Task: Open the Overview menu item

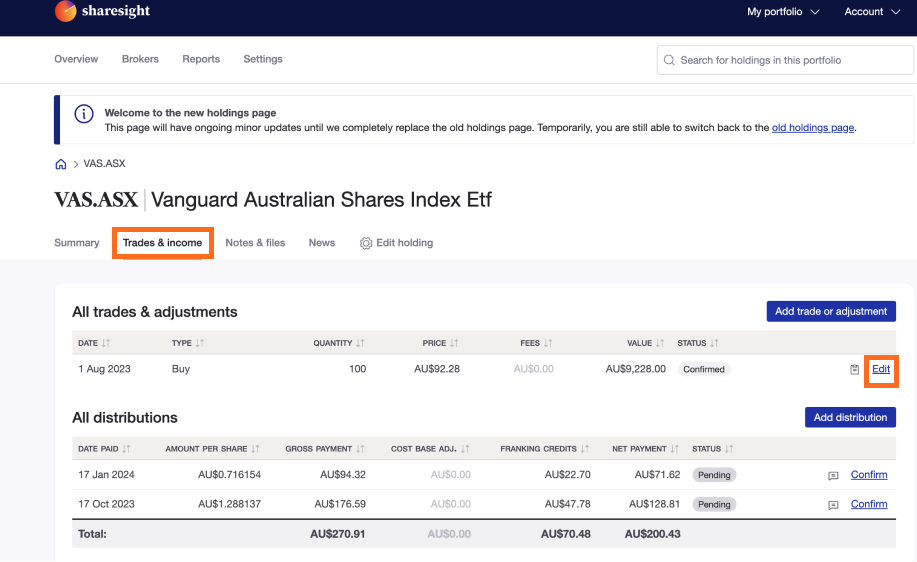Action: [x=76, y=59]
